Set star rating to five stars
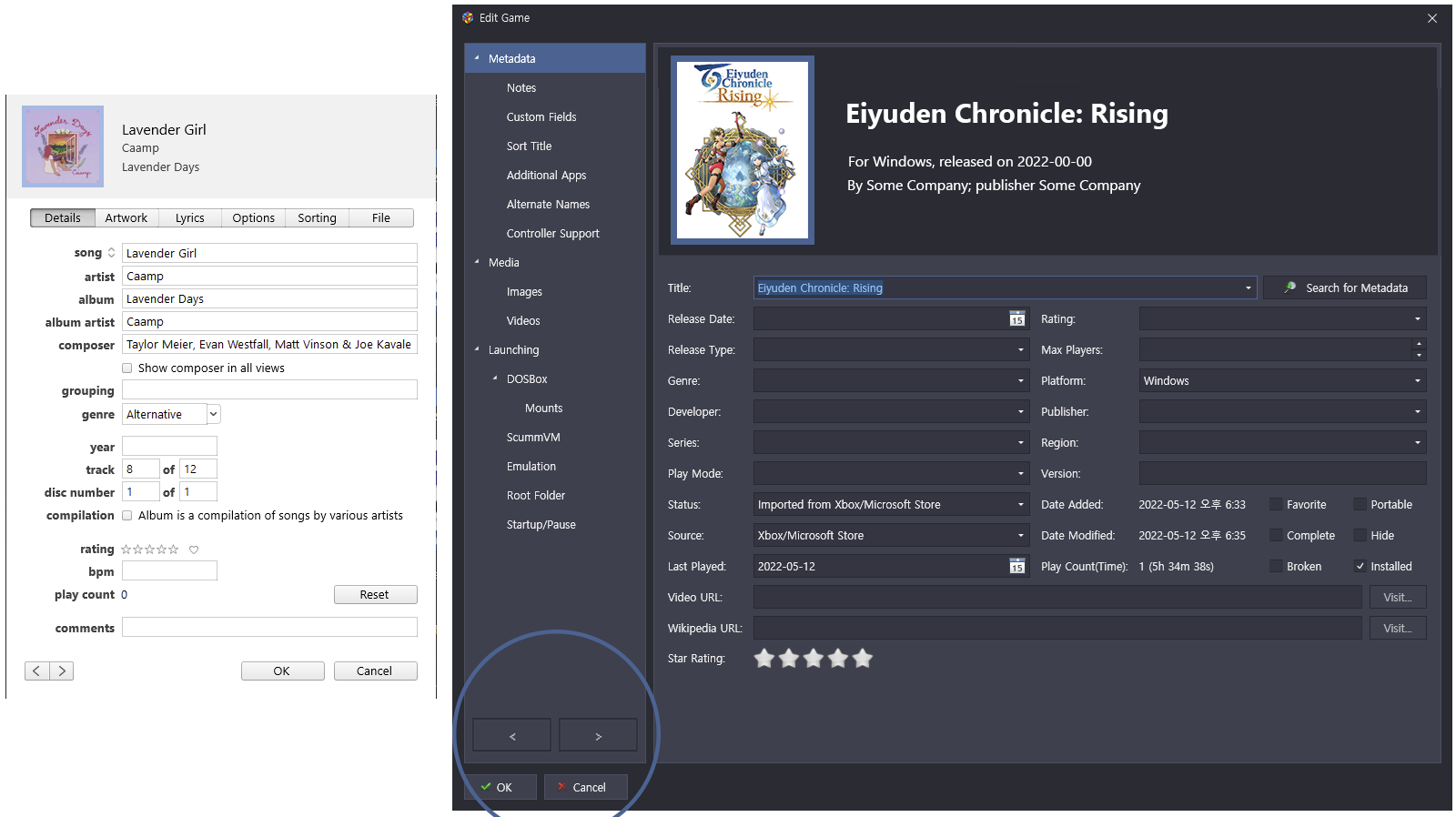 click(x=863, y=658)
